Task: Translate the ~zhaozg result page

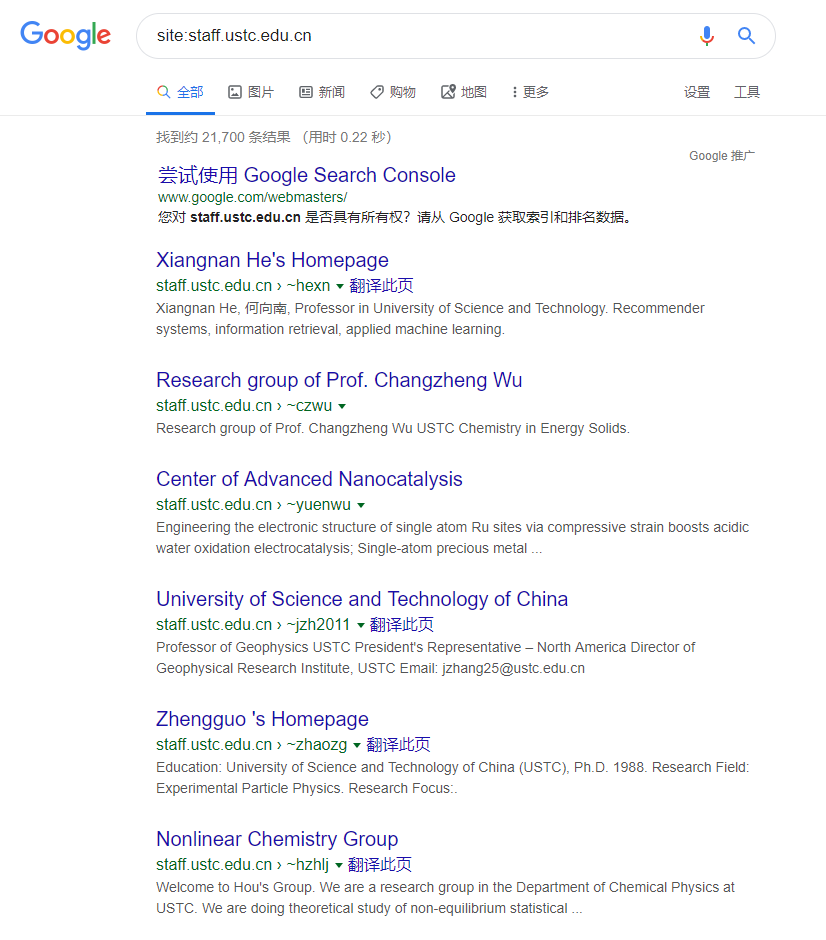Action: click(x=398, y=745)
